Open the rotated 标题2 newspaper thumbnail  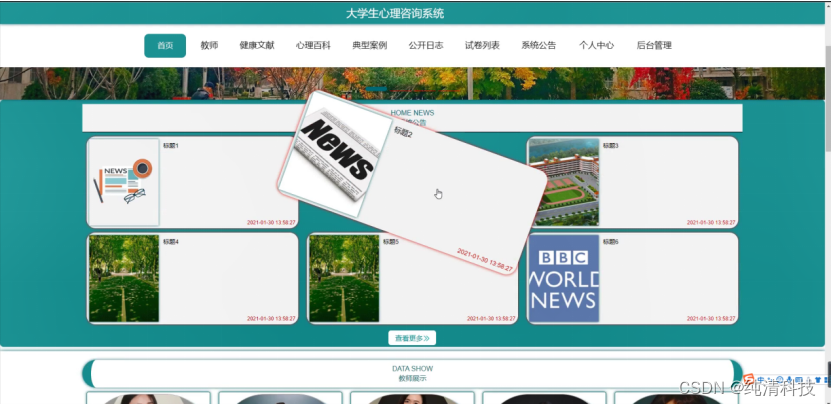335,155
